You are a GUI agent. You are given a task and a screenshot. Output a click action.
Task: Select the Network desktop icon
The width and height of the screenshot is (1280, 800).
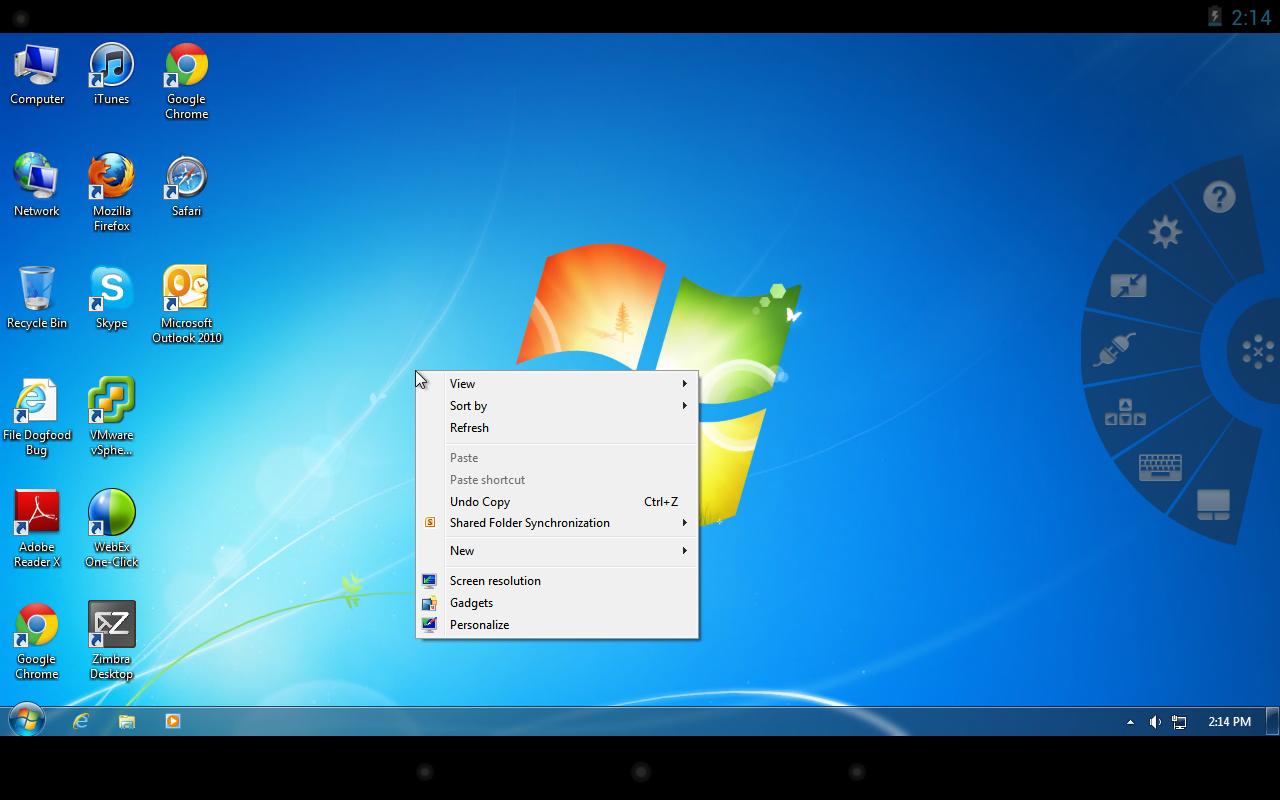pyautogui.click(x=37, y=186)
